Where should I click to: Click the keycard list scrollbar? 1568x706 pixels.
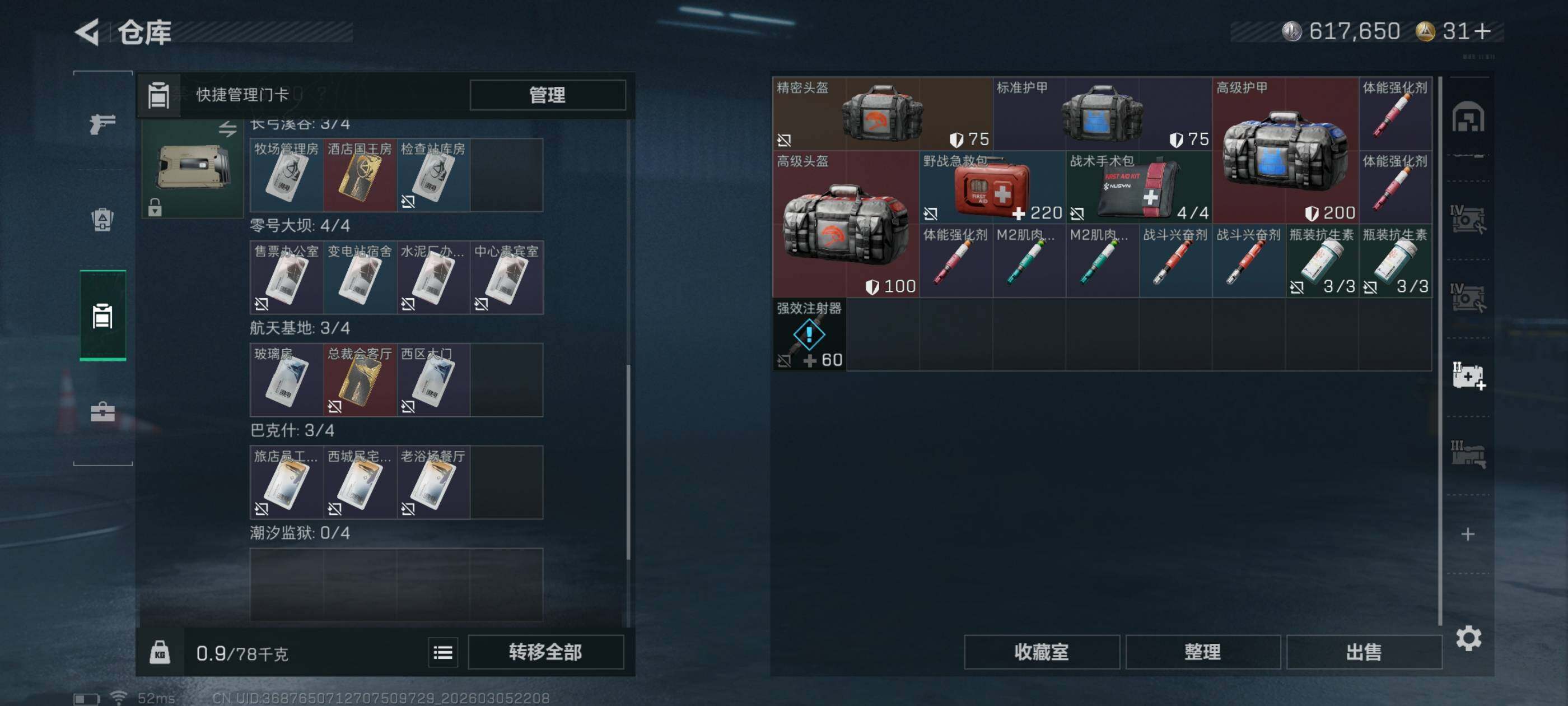tap(628, 462)
